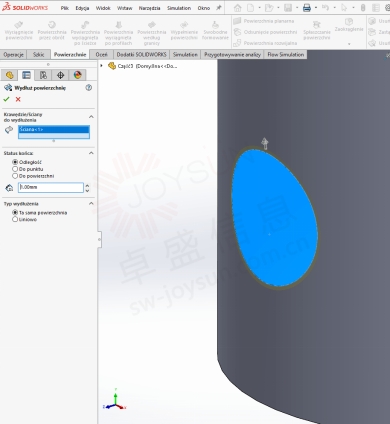Click the print icon in top toolbar
Image resolution: width=390 pixels, height=424 pixels.
click(x=307, y=8)
